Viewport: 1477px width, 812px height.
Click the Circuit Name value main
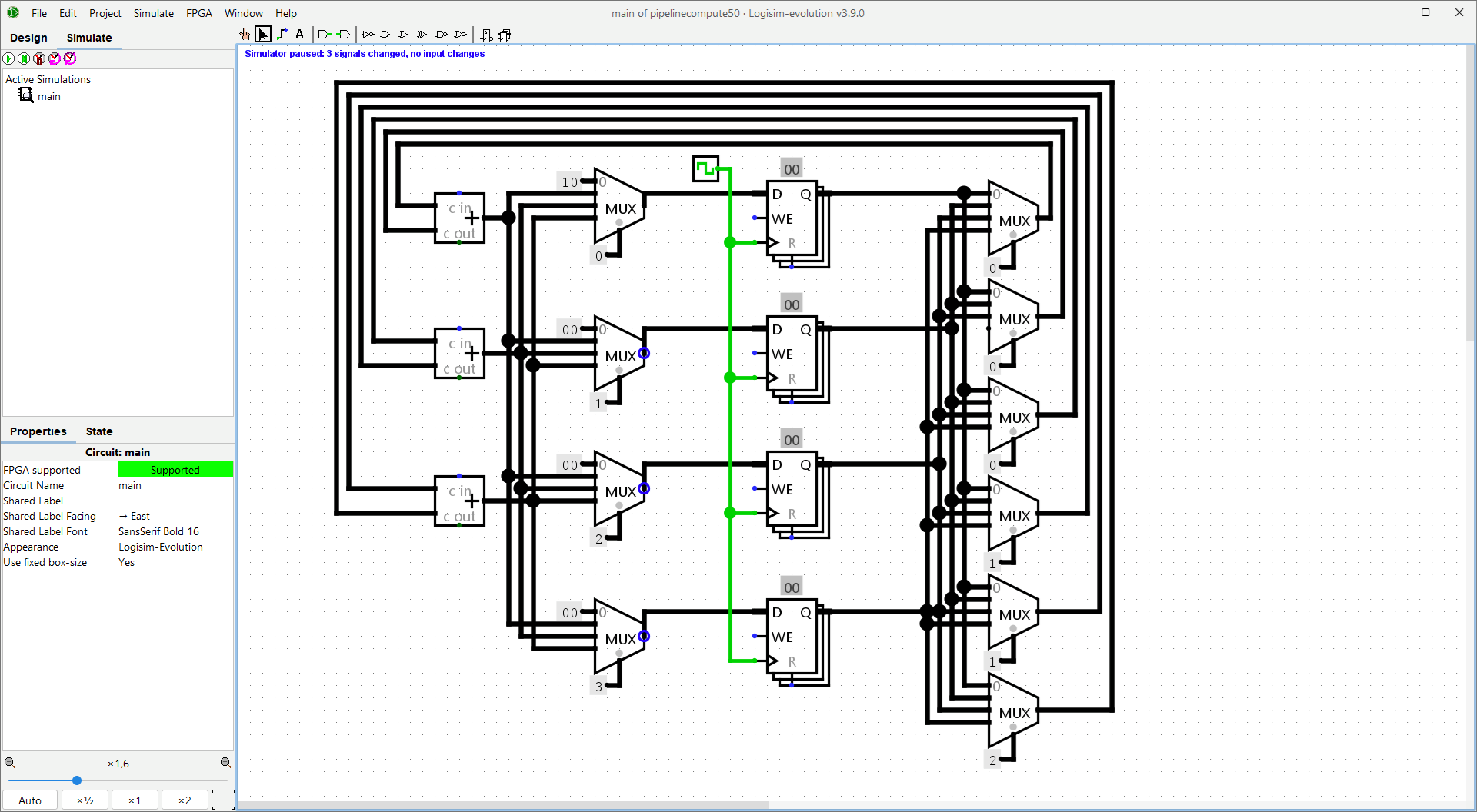[175, 485]
